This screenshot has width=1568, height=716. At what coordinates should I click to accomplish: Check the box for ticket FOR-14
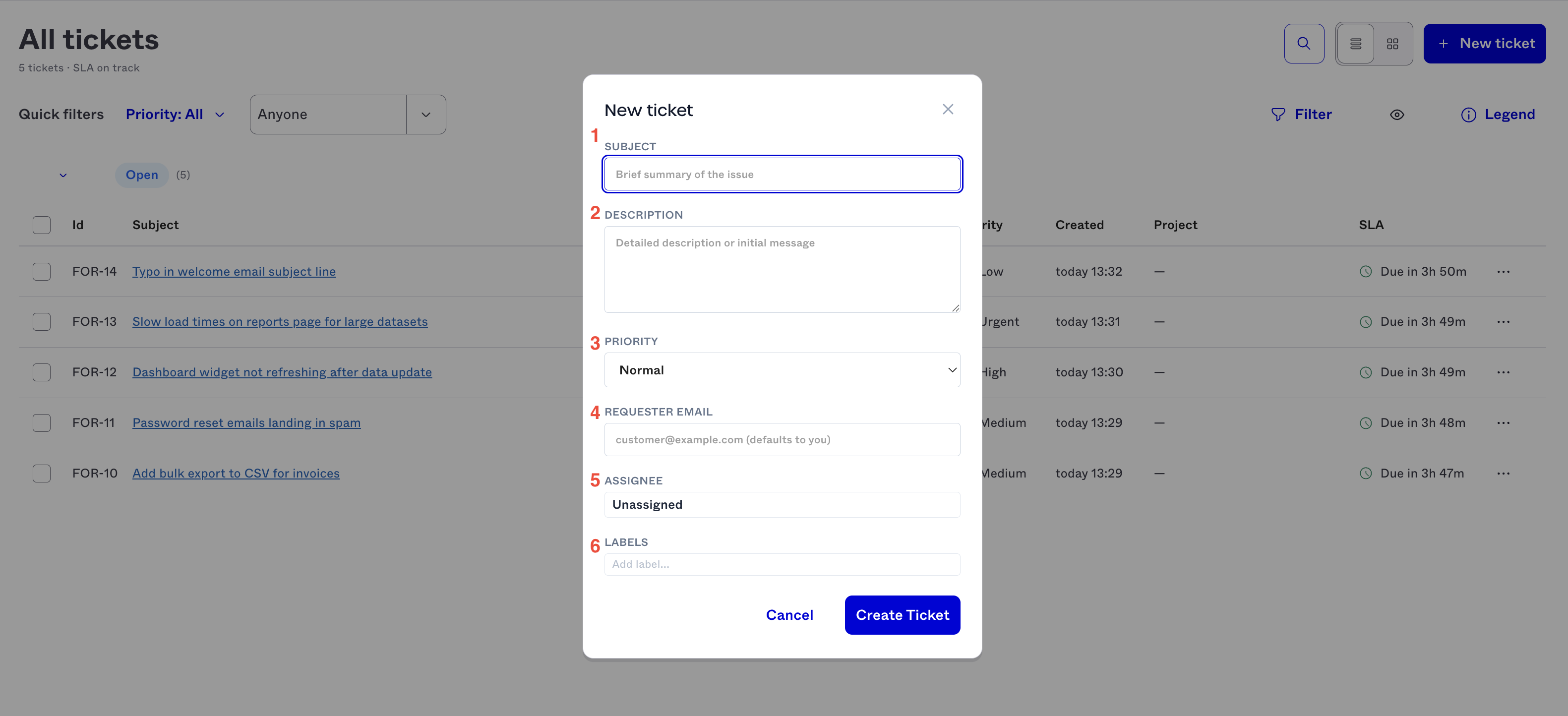(41, 272)
